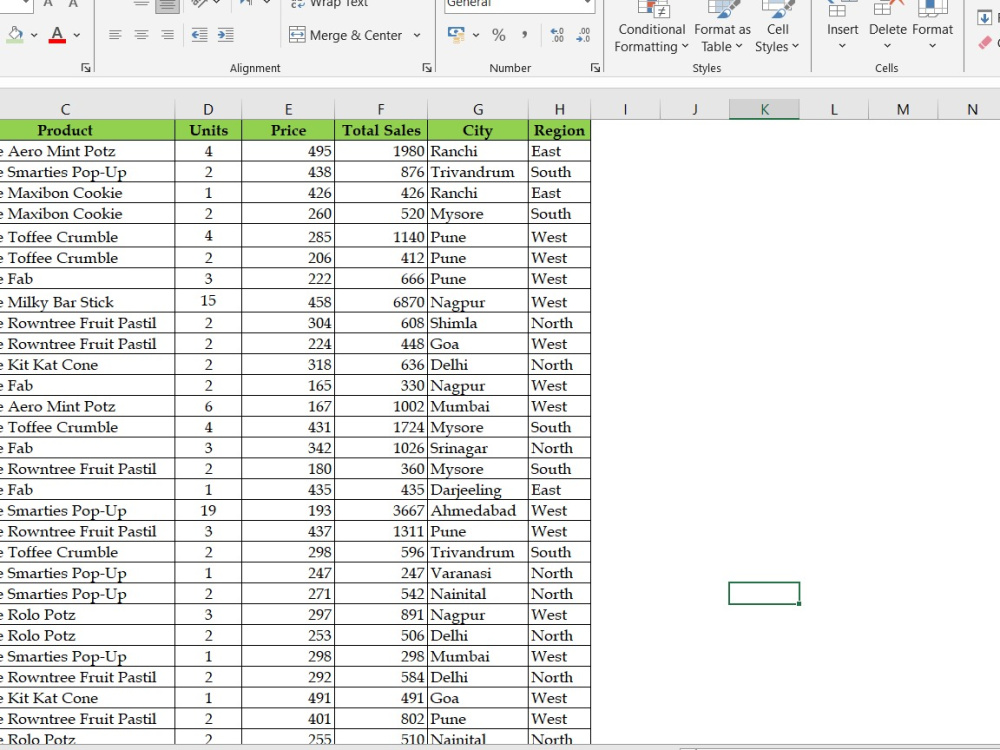Select column M header
Image resolution: width=1000 pixels, height=750 pixels.
coord(903,110)
